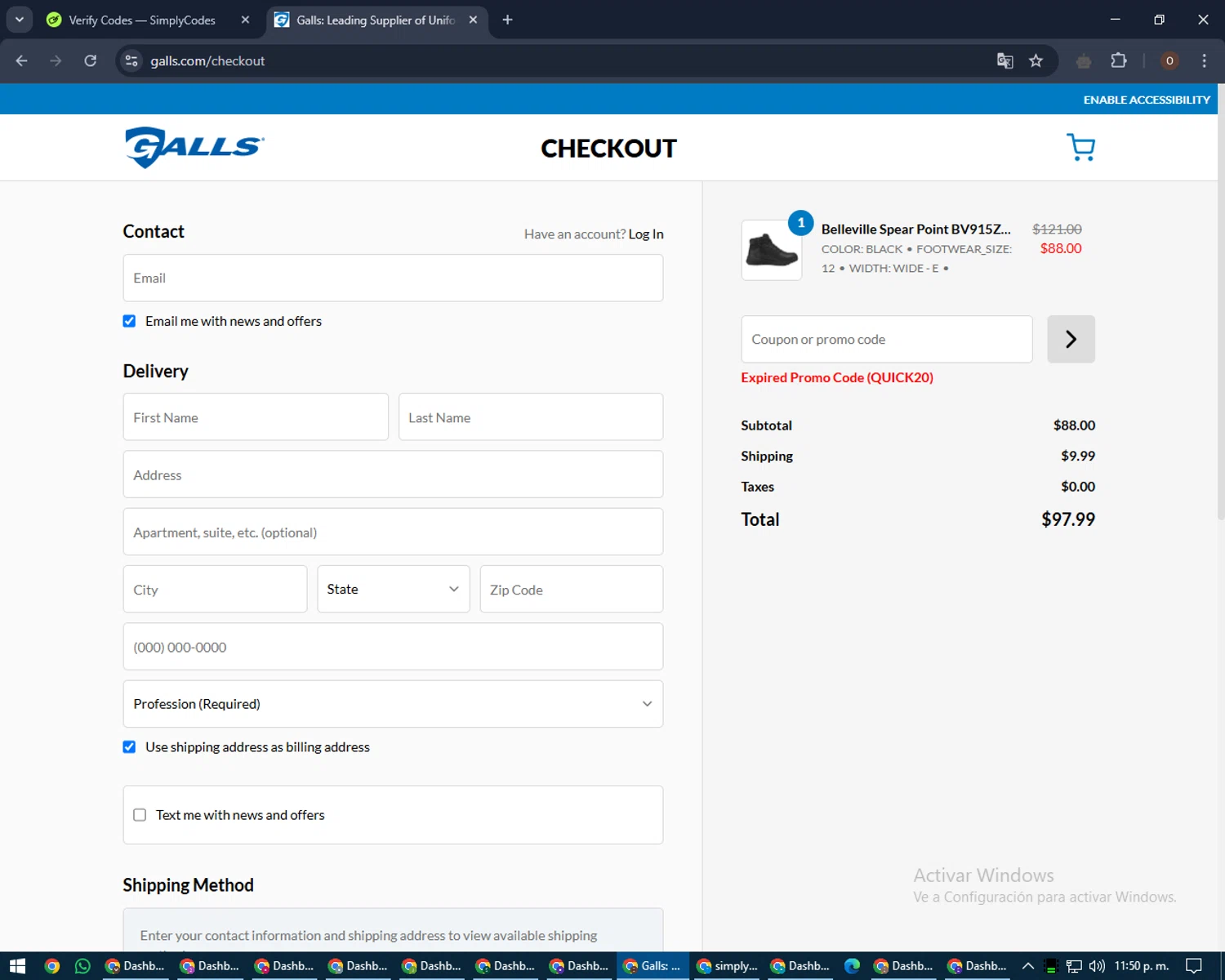This screenshot has width=1225, height=980.
Task: Click the Zip Code field
Action: click(572, 589)
